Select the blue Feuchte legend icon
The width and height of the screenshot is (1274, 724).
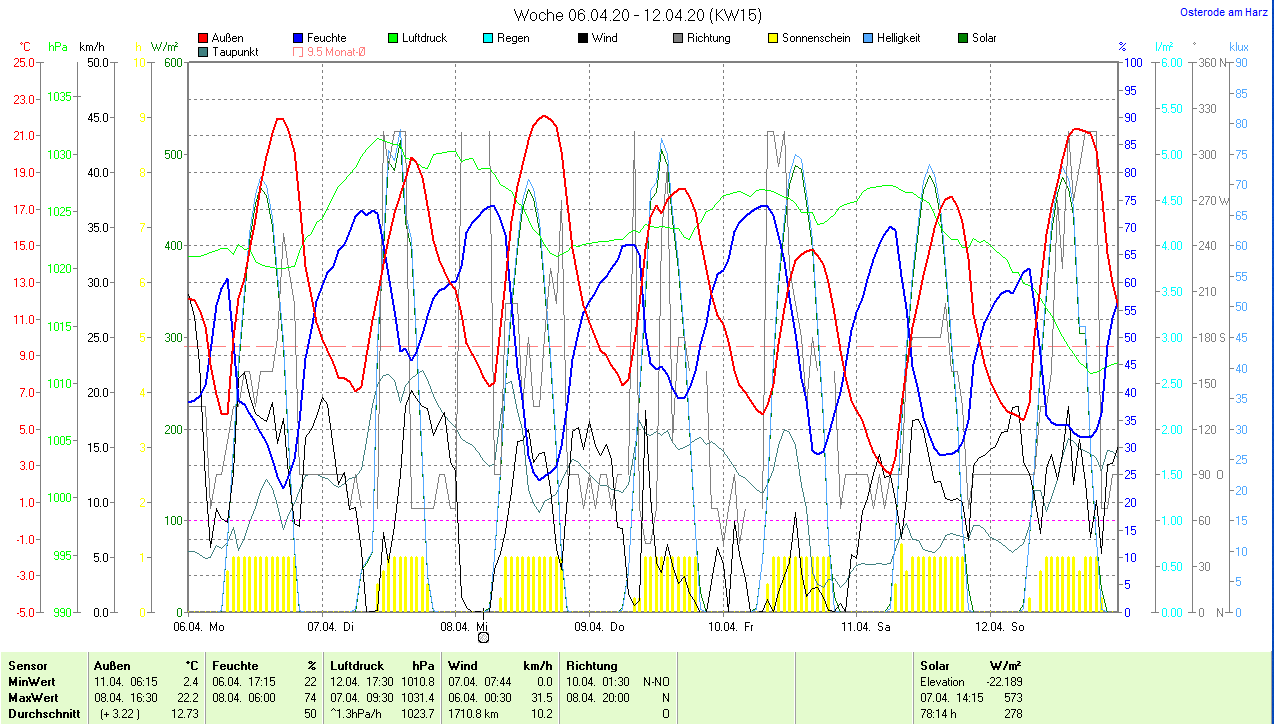(x=299, y=38)
